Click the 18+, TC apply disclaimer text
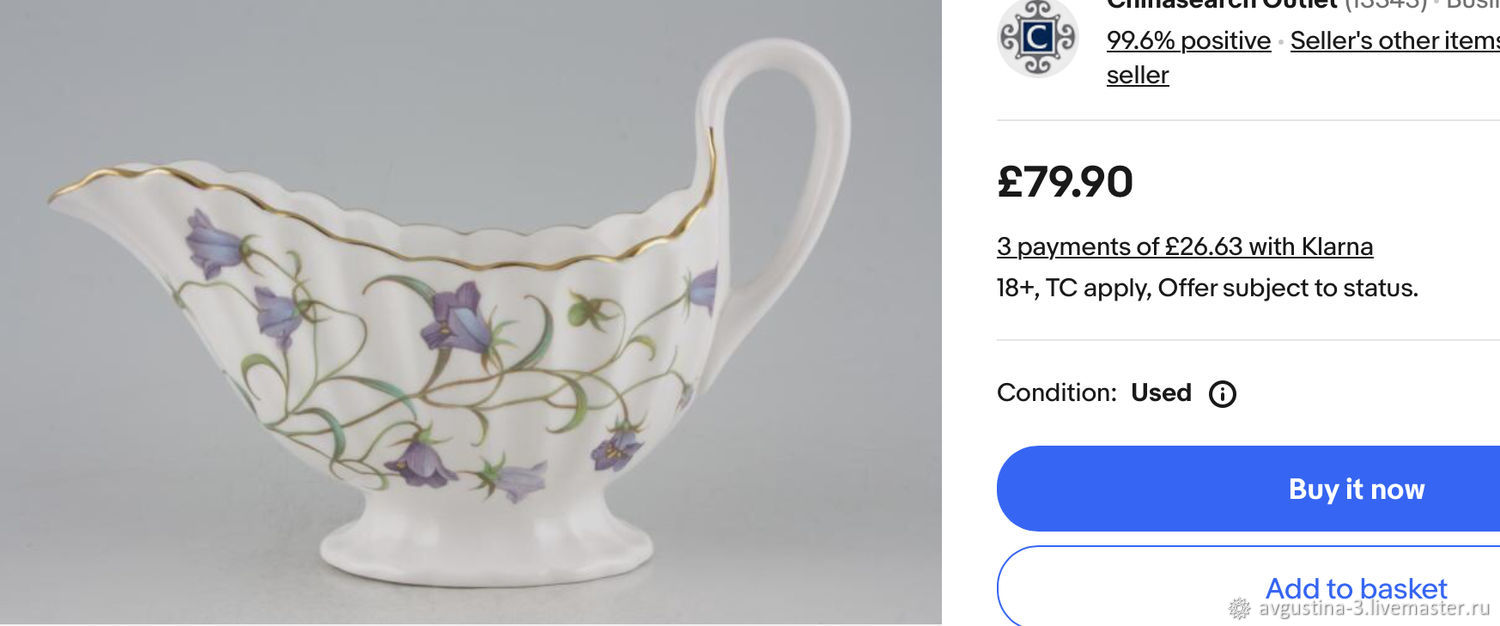The image size is (1500, 626). pos(1207,289)
